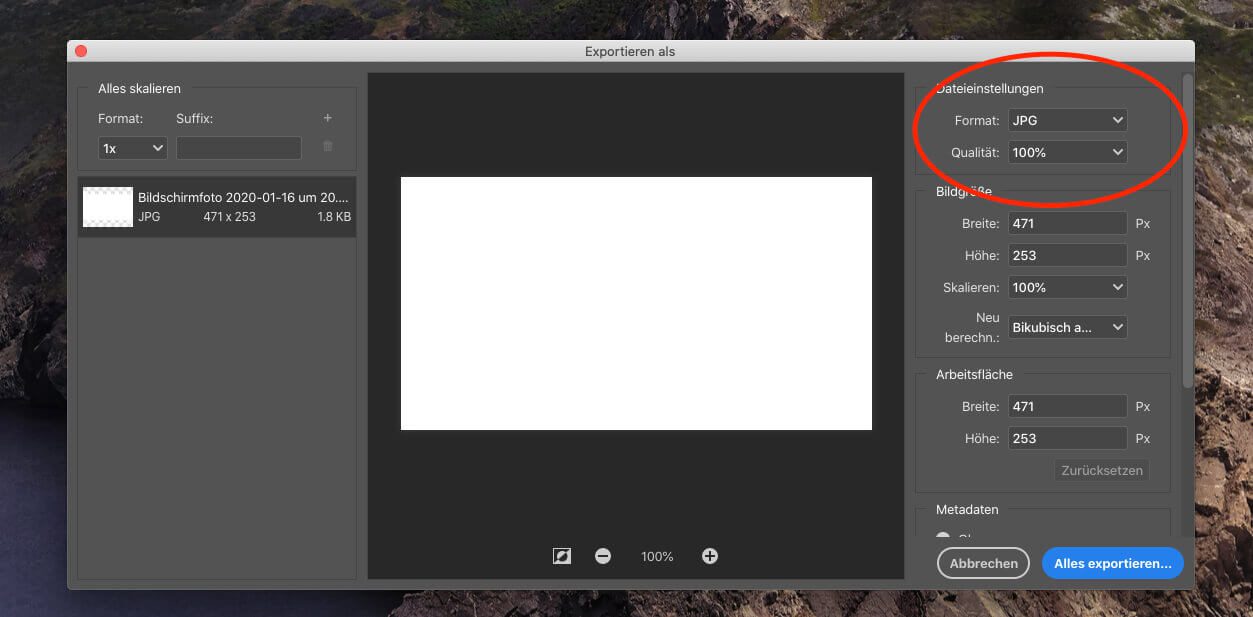
Task: Zoom out with the minus icon
Action: (603, 556)
